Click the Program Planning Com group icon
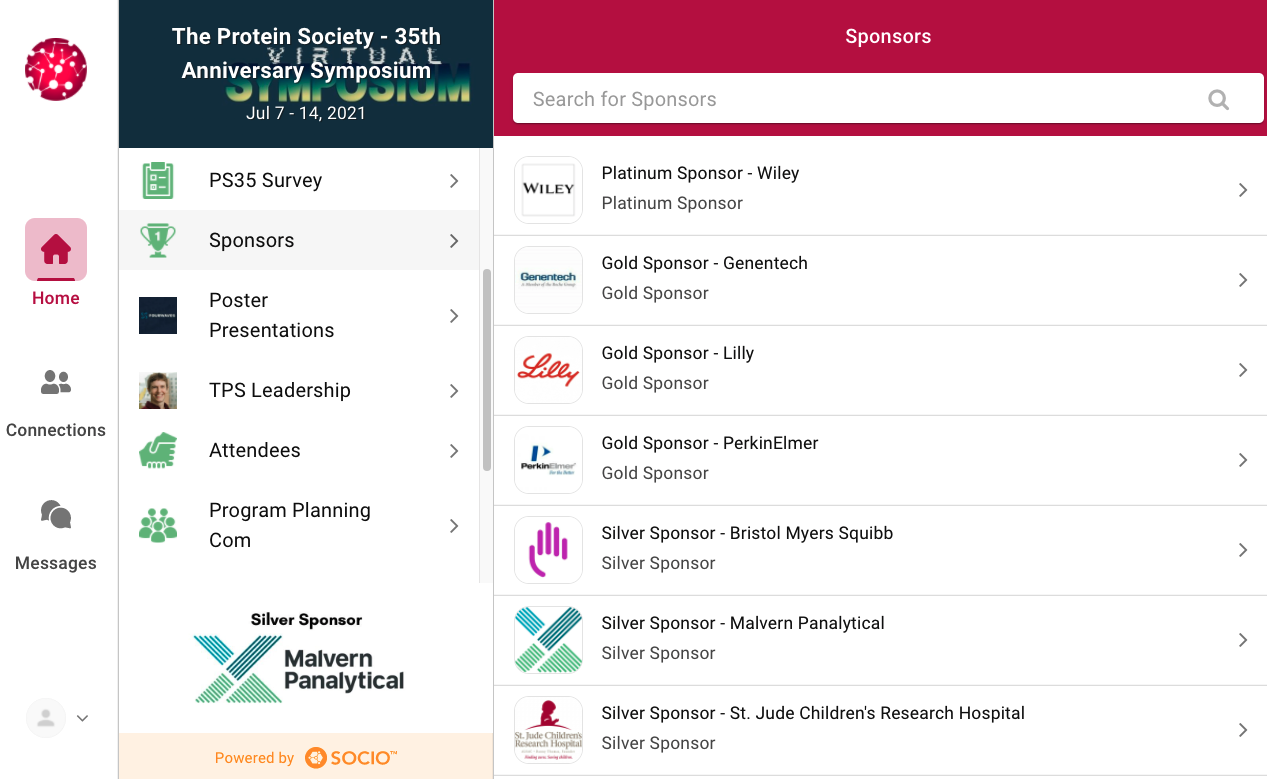 coord(158,525)
